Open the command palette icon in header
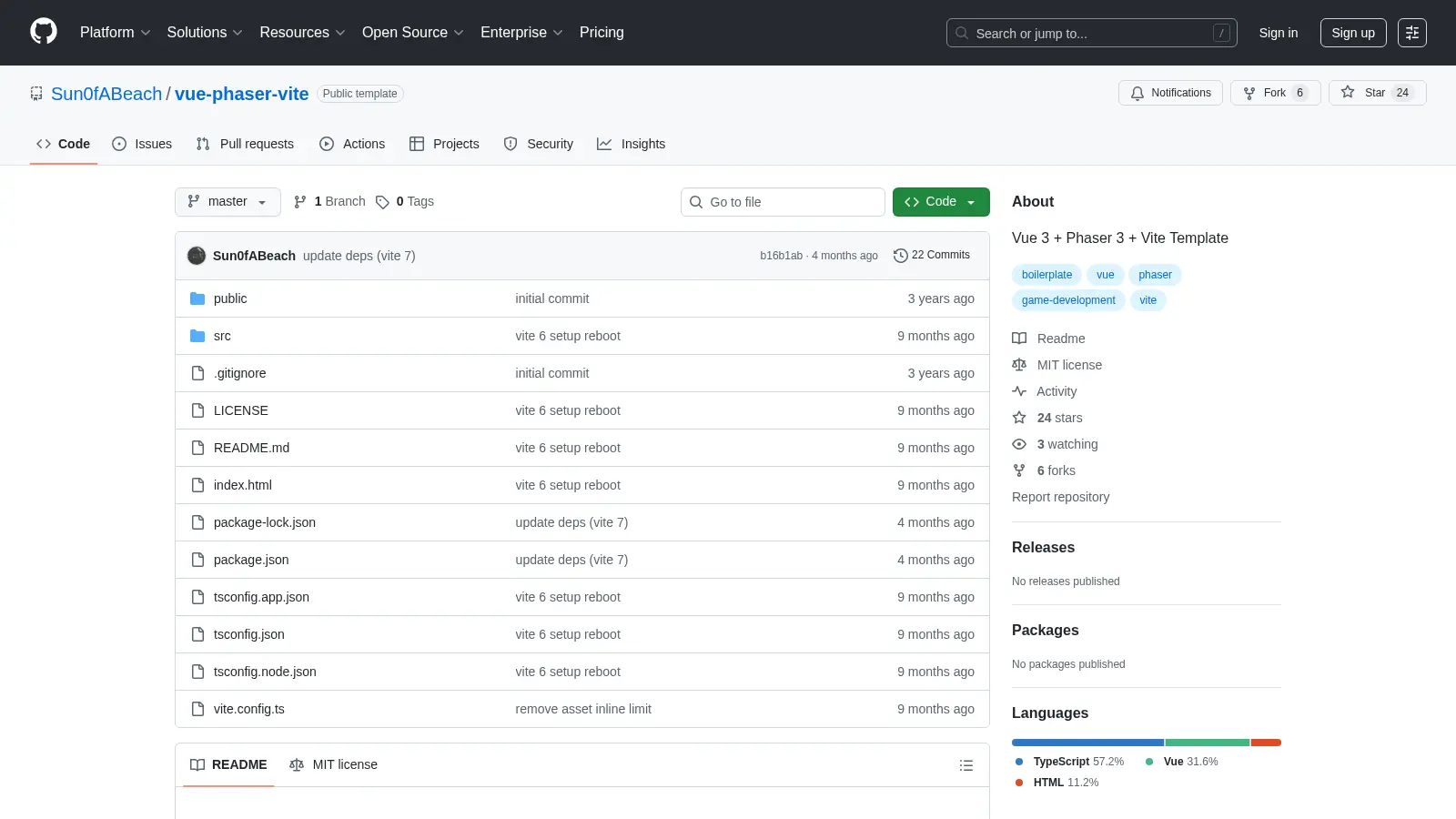The height and width of the screenshot is (819, 1456). click(1412, 33)
